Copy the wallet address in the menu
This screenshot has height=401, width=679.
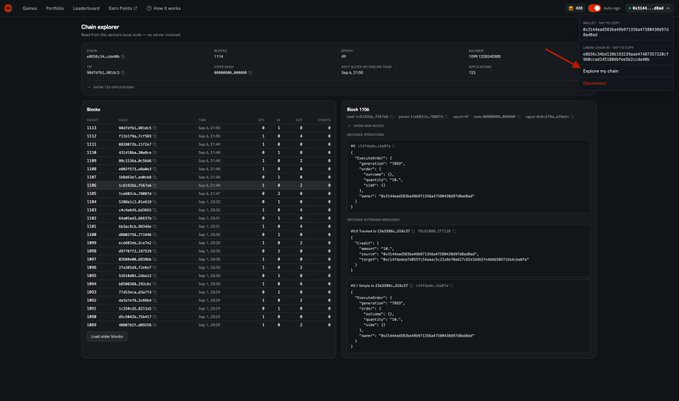coord(626,32)
